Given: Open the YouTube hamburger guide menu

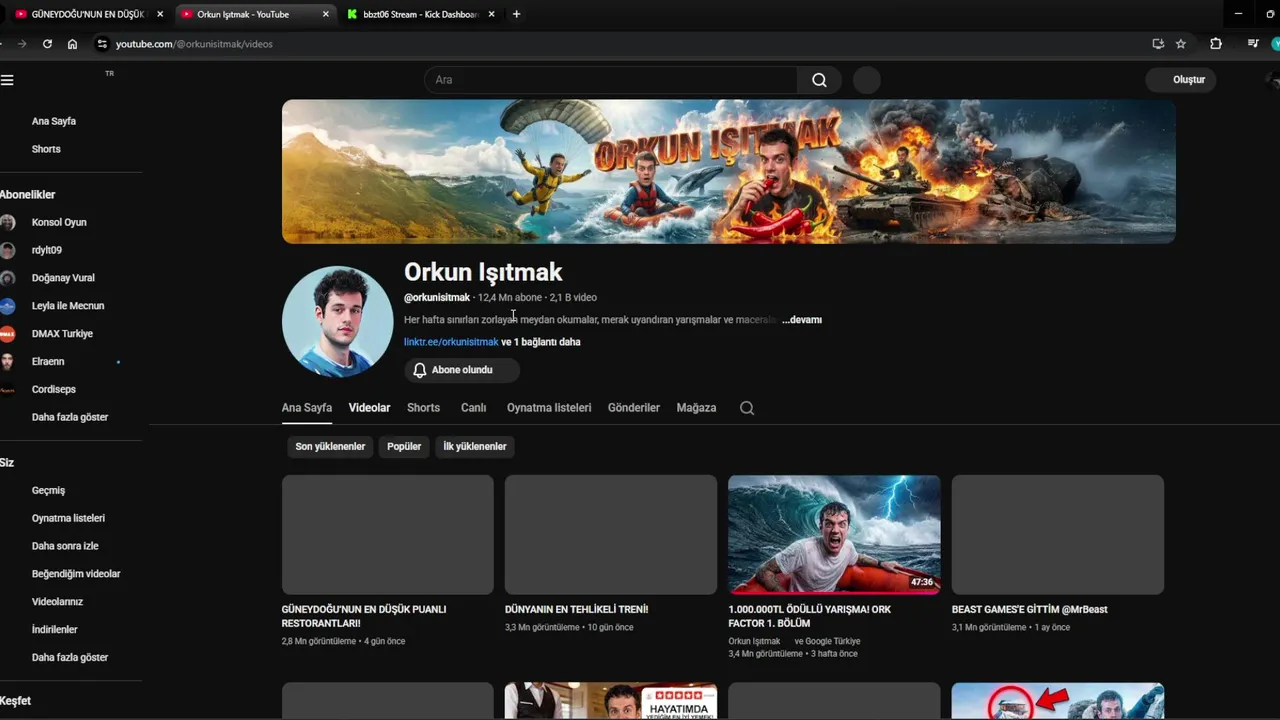Looking at the screenshot, I should tap(7, 80).
